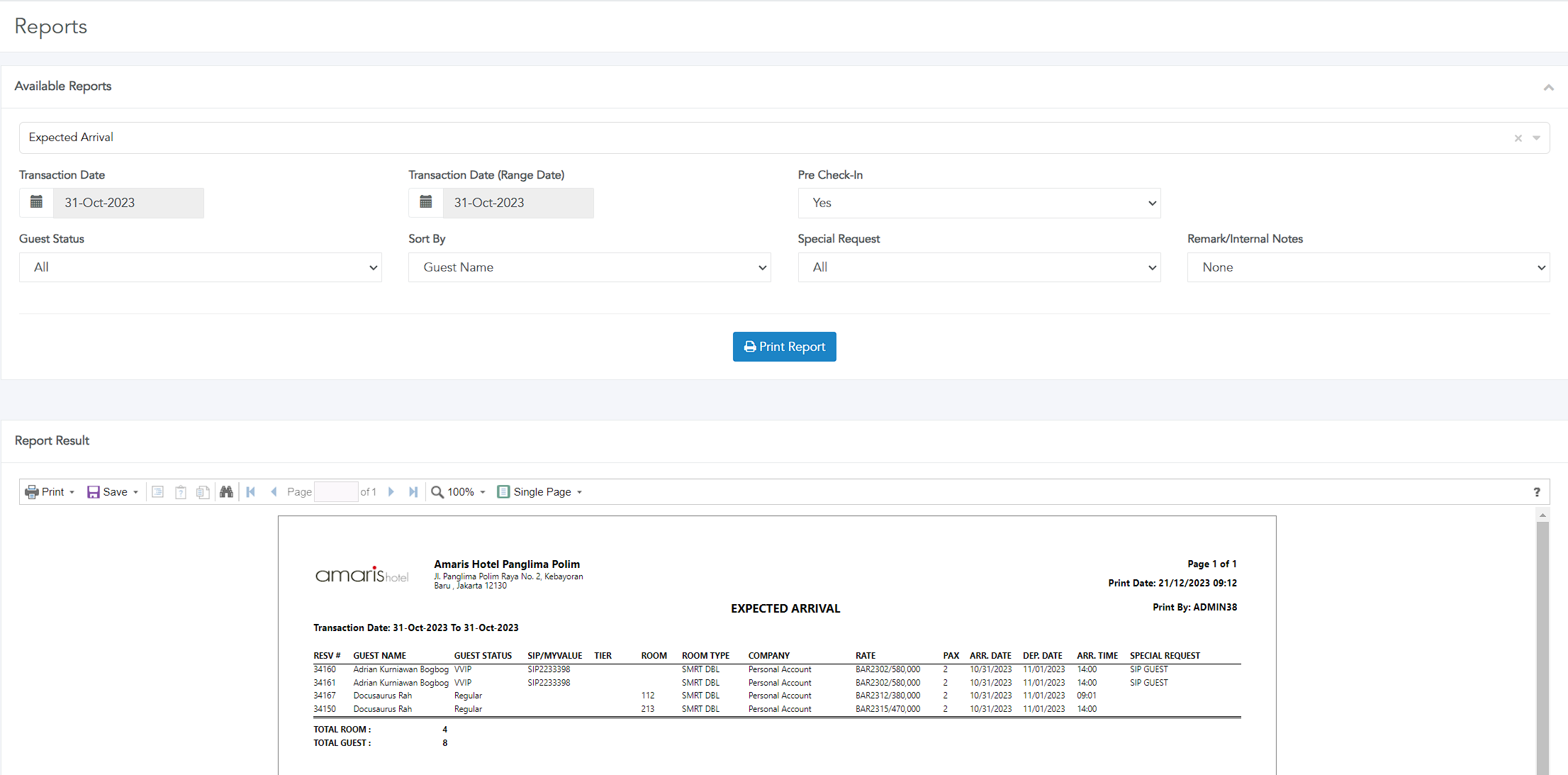Click reservation number 34161
This screenshot has height=775, width=1568.
pyautogui.click(x=325, y=683)
